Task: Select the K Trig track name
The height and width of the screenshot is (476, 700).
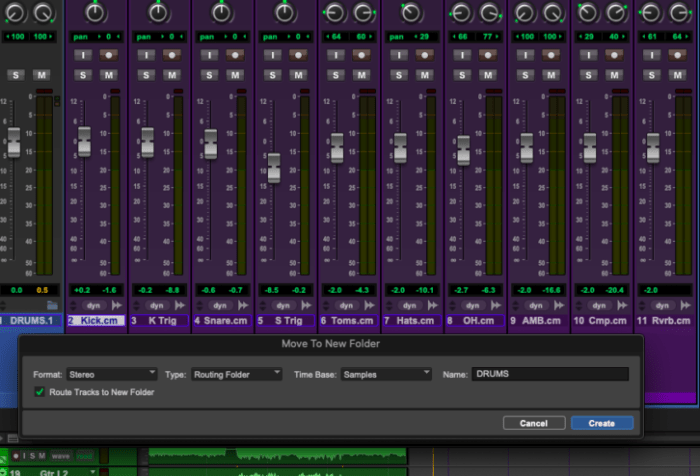Action: (x=159, y=321)
